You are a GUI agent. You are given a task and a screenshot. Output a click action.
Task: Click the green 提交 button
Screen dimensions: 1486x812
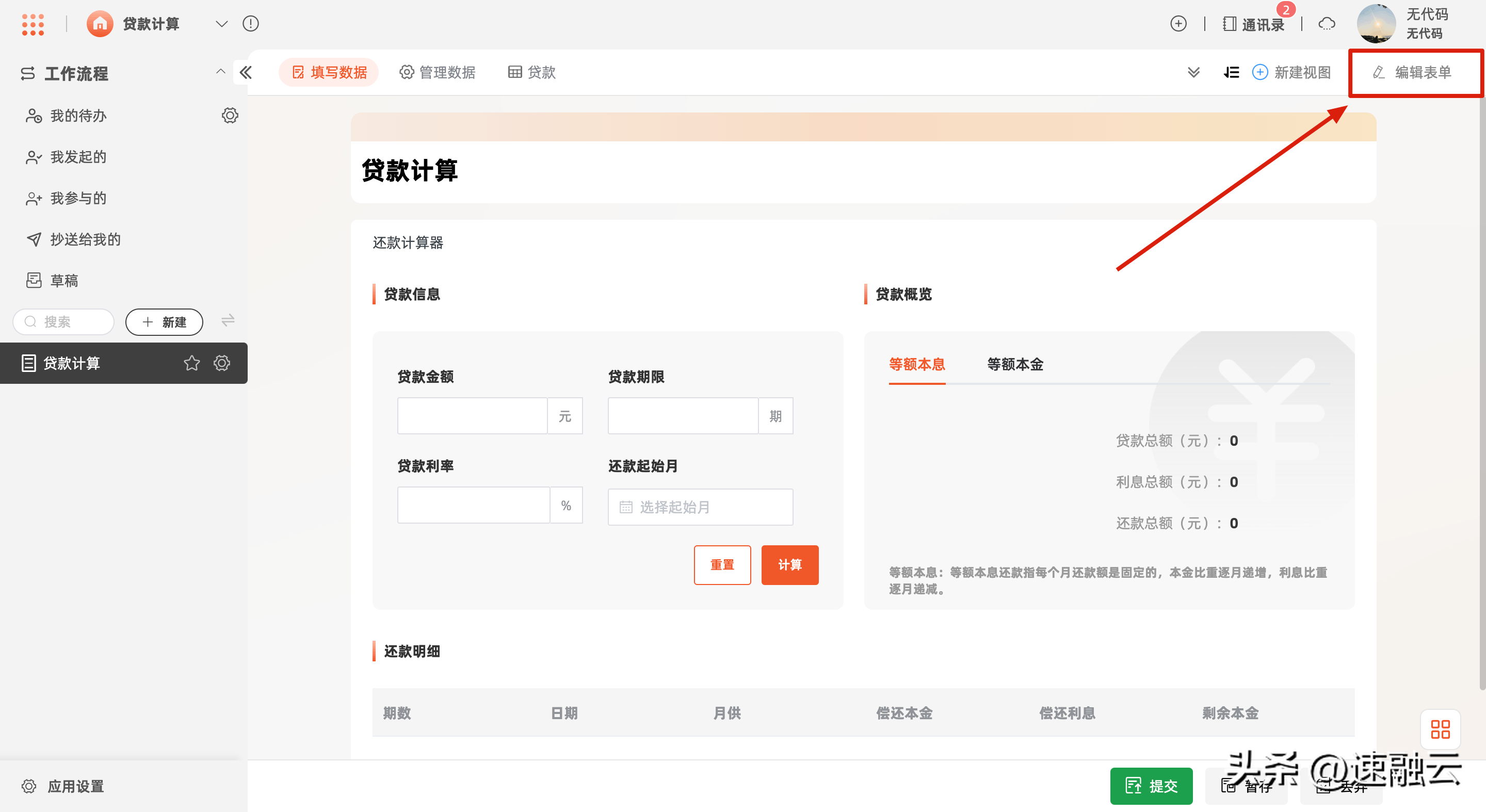coord(1151,786)
